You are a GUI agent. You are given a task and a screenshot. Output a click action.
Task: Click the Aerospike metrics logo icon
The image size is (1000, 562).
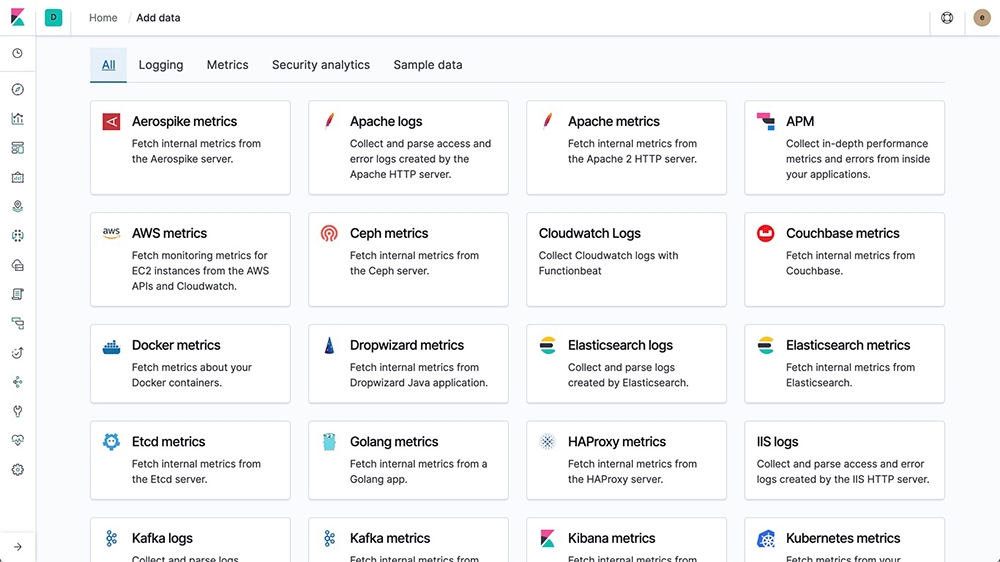tap(112, 121)
